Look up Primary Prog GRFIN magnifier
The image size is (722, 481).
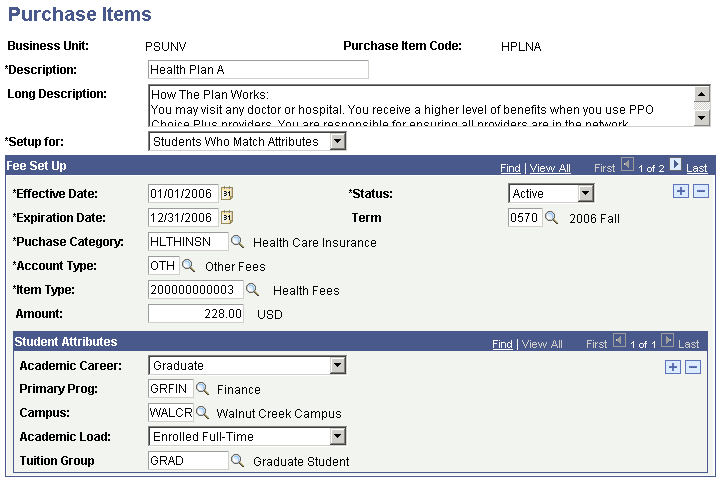(202, 388)
